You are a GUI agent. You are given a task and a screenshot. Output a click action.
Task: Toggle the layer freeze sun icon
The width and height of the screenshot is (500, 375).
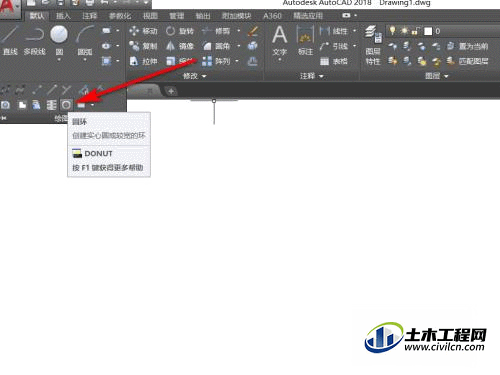[404, 31]
